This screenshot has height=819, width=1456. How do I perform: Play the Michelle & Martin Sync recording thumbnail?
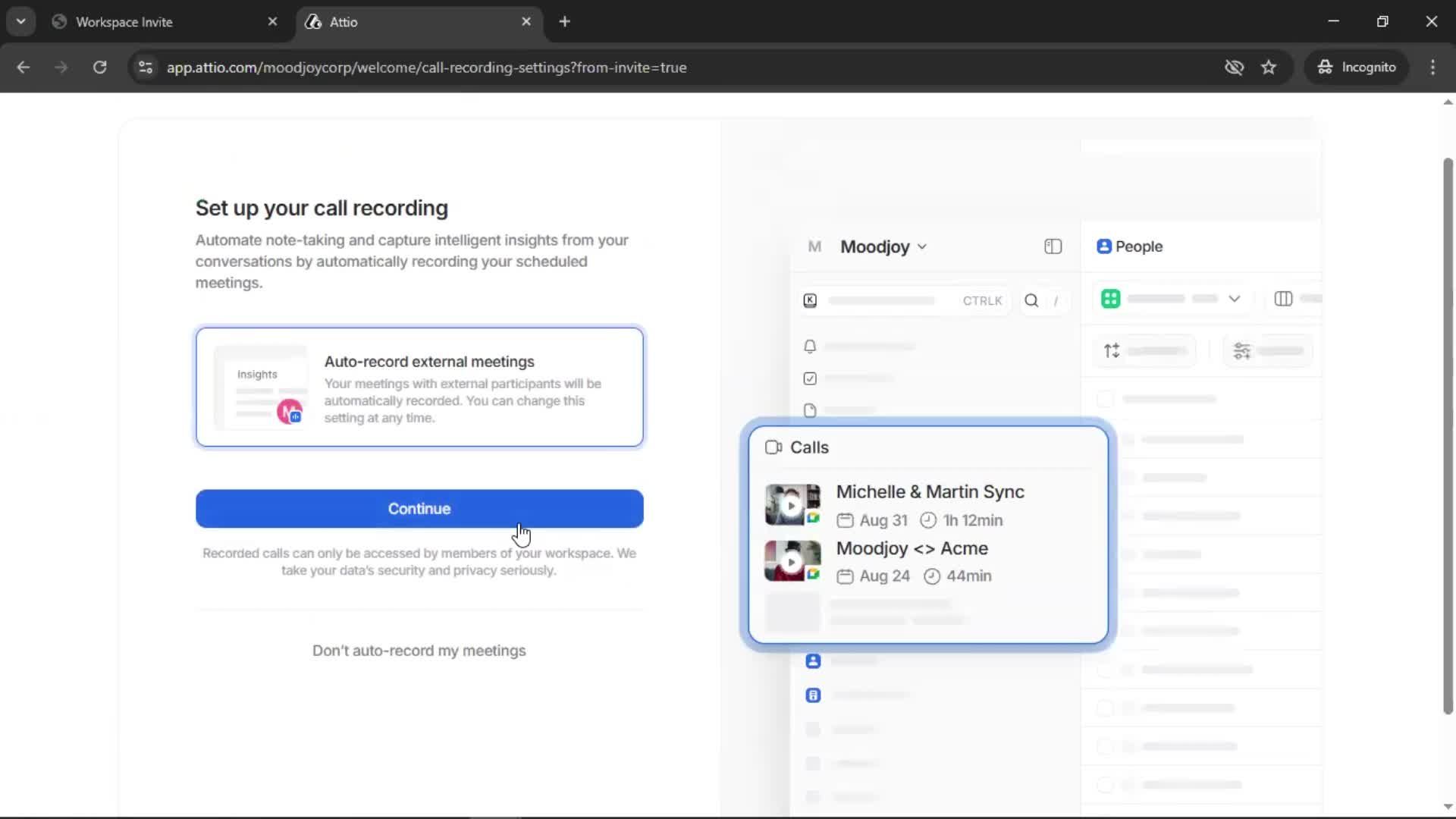pos(792,505)
